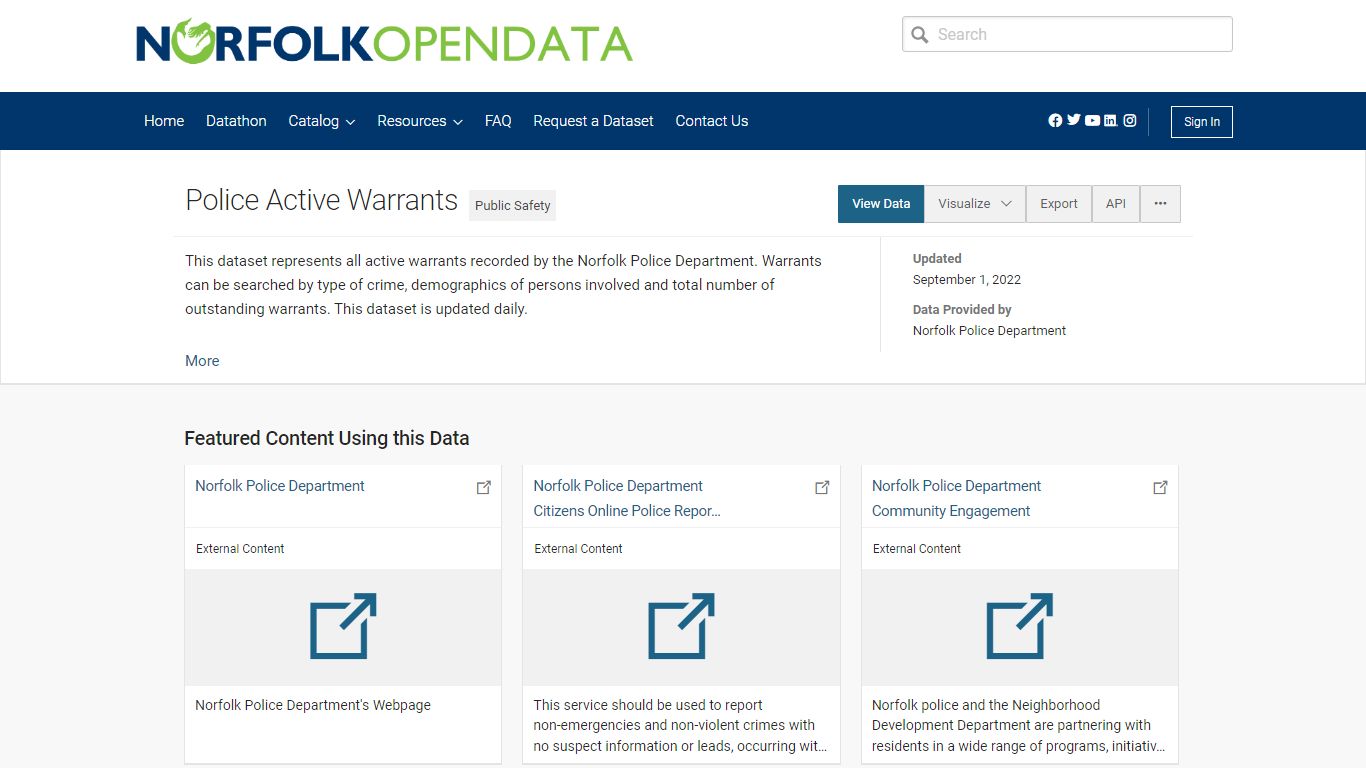The width and height of the screenshot is (1366, 768).
Task: Click 'Norfolk Police Department's Webpage' description
Action: tap(313, 705)
